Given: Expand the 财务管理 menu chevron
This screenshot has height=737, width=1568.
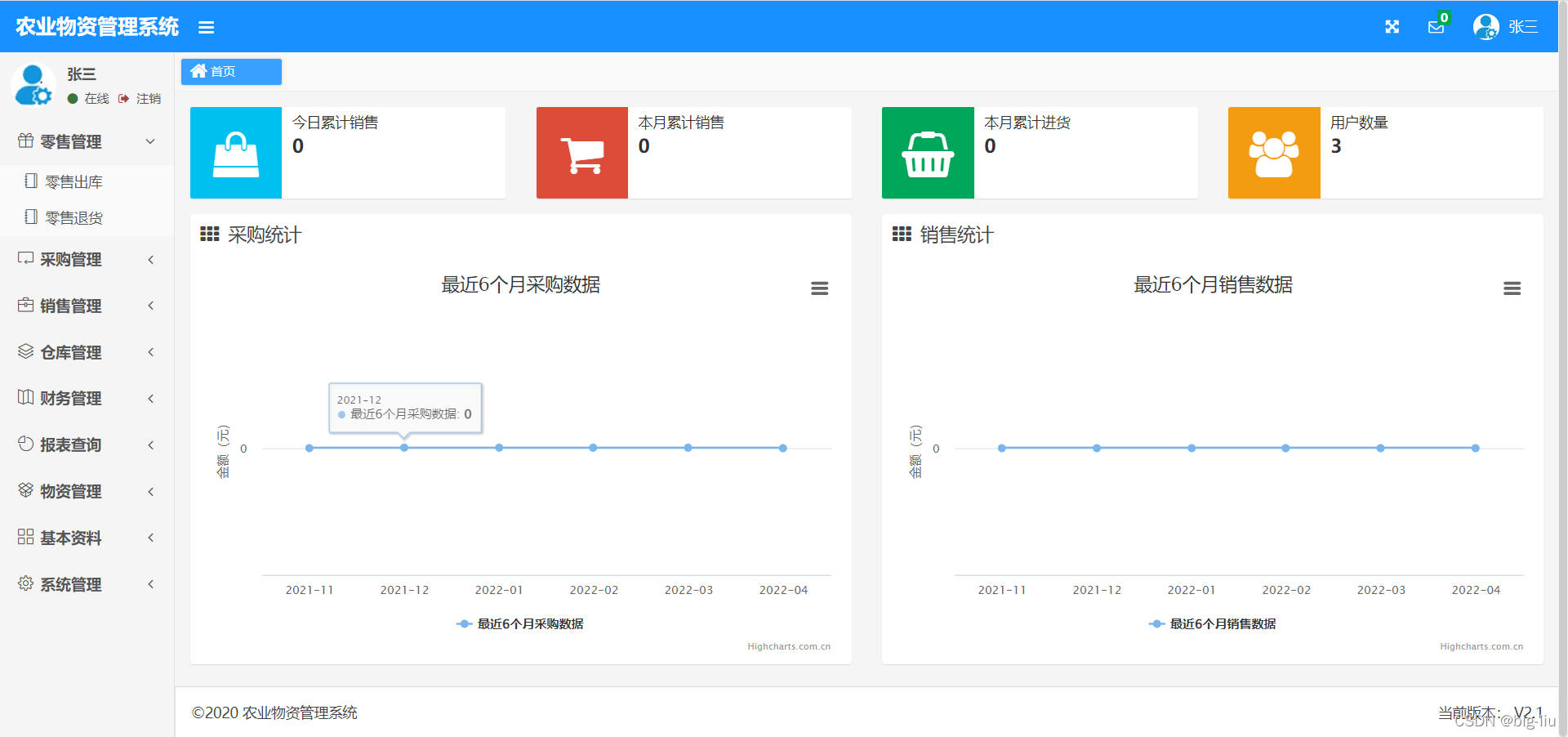Looking at the screenshot, I should (150, 399).
